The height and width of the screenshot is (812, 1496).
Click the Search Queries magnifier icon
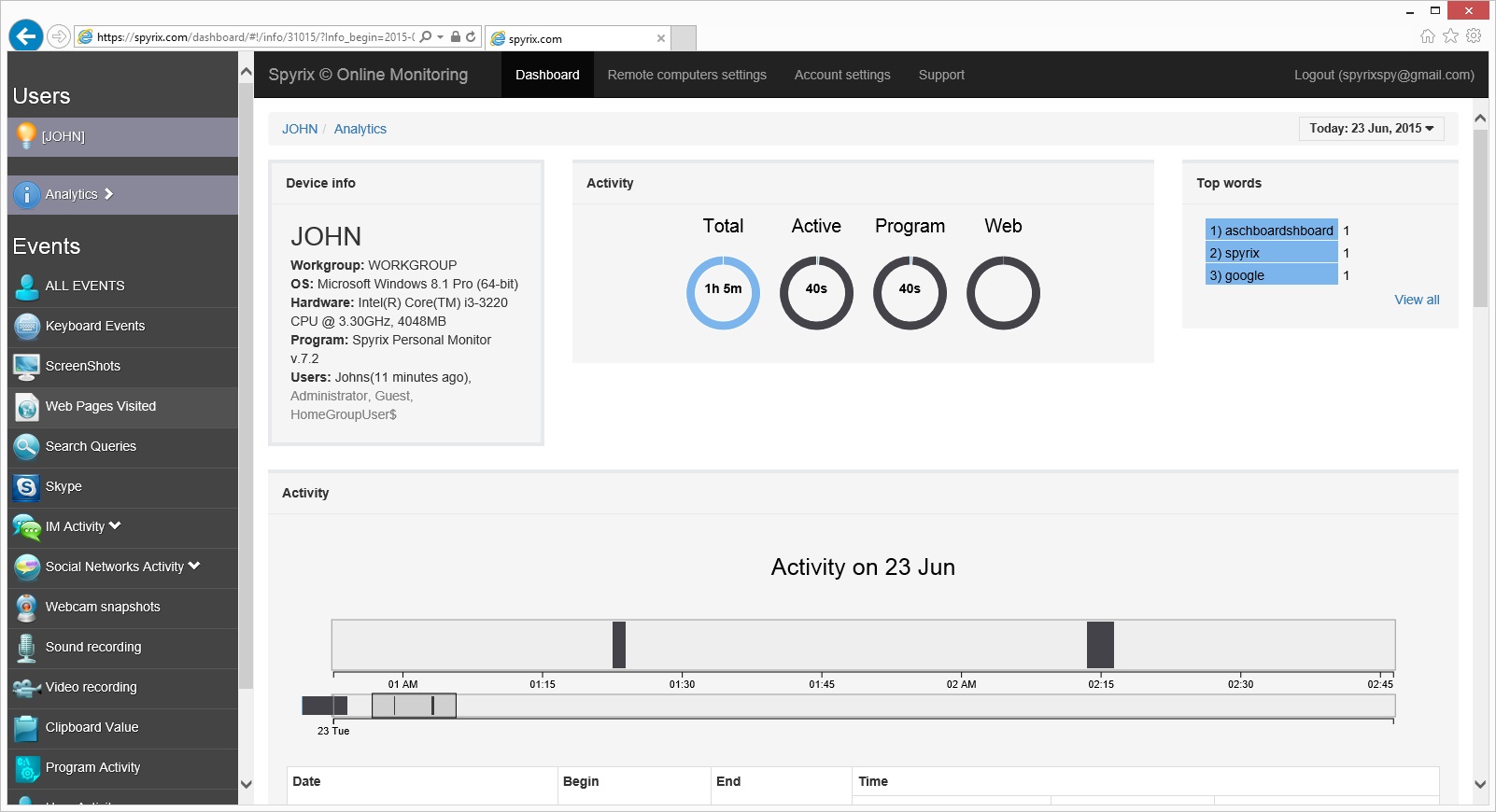click(26, 446)
